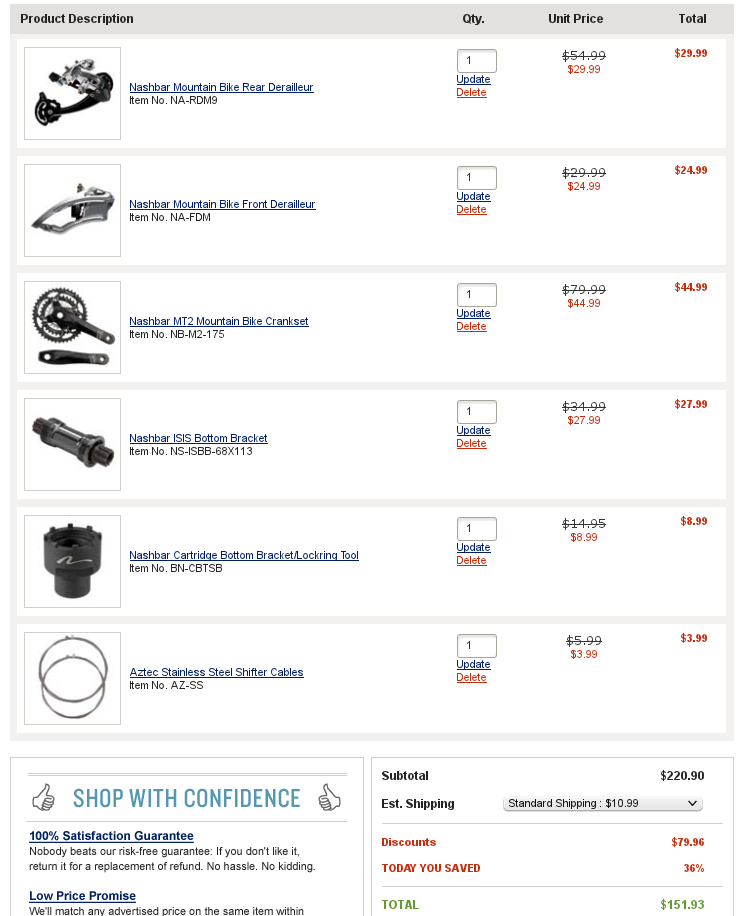
Task: Open the front derailleur product image
Action: [x=72, y=210]
